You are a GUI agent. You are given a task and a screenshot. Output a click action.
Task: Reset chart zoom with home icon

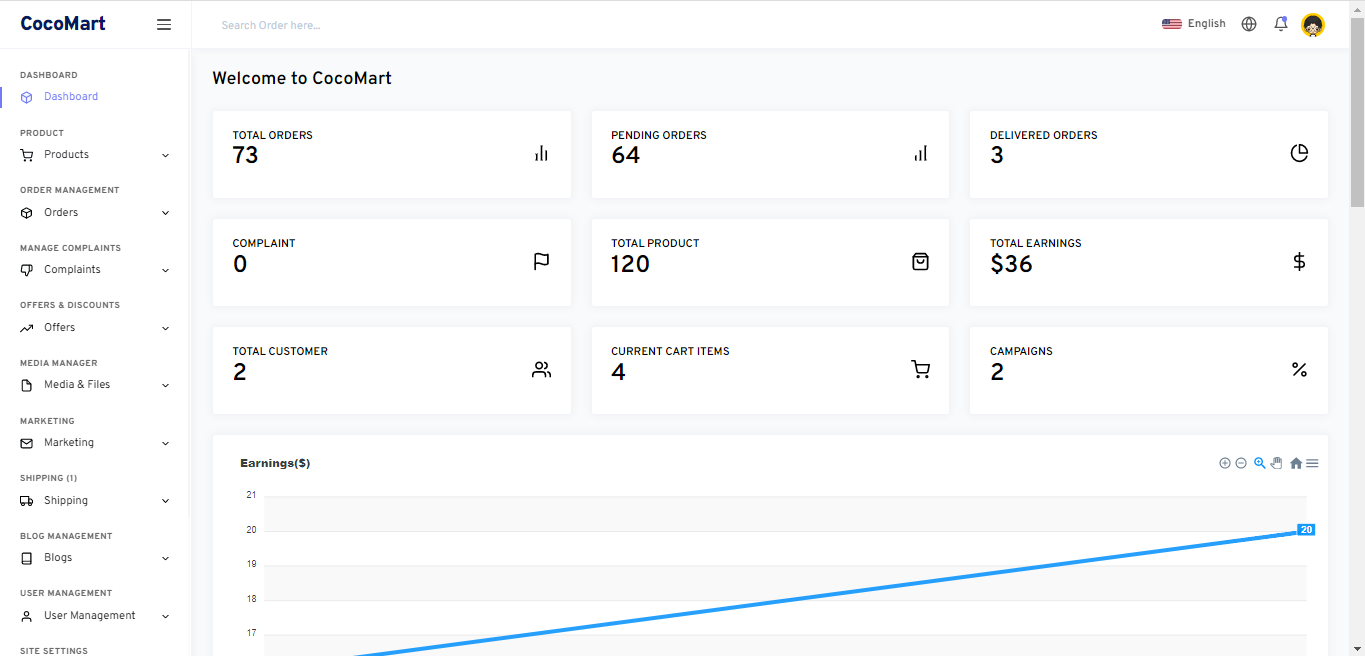(1296, 463)
